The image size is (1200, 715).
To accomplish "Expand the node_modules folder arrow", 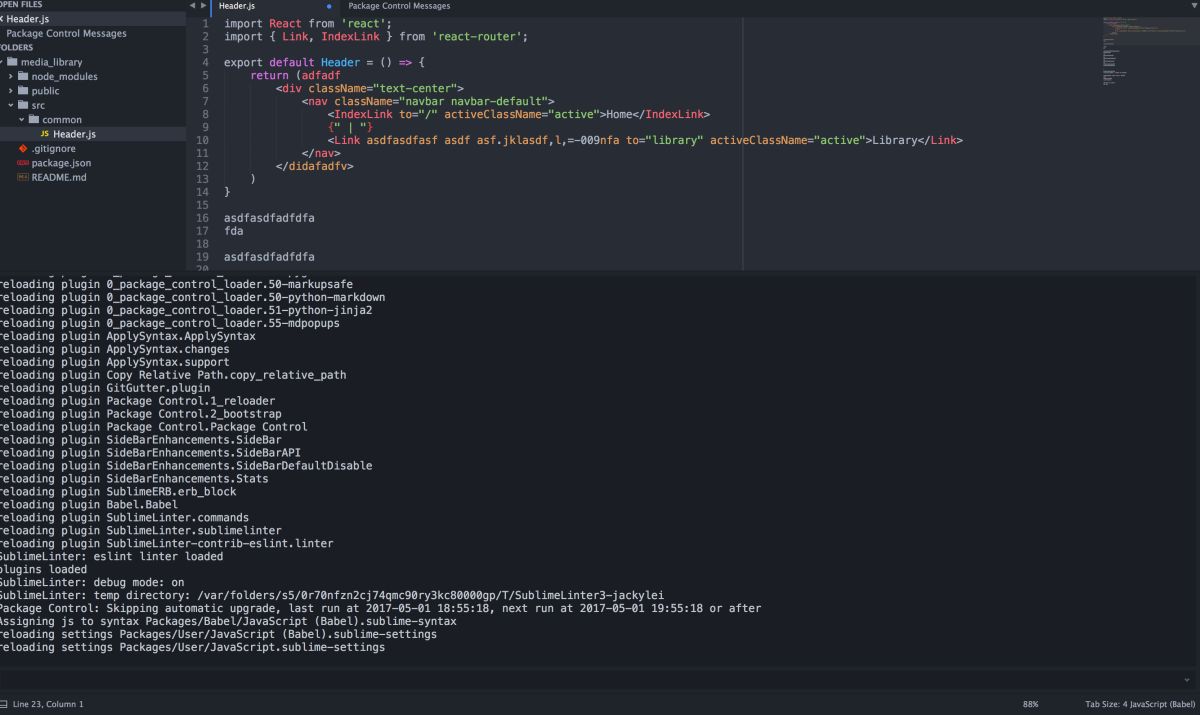I will [x=11, y=76].
